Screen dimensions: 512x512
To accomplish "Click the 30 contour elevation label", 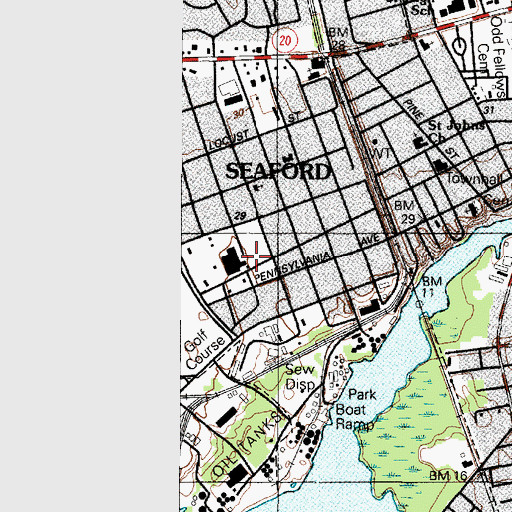I will click(x=239, y=114).
